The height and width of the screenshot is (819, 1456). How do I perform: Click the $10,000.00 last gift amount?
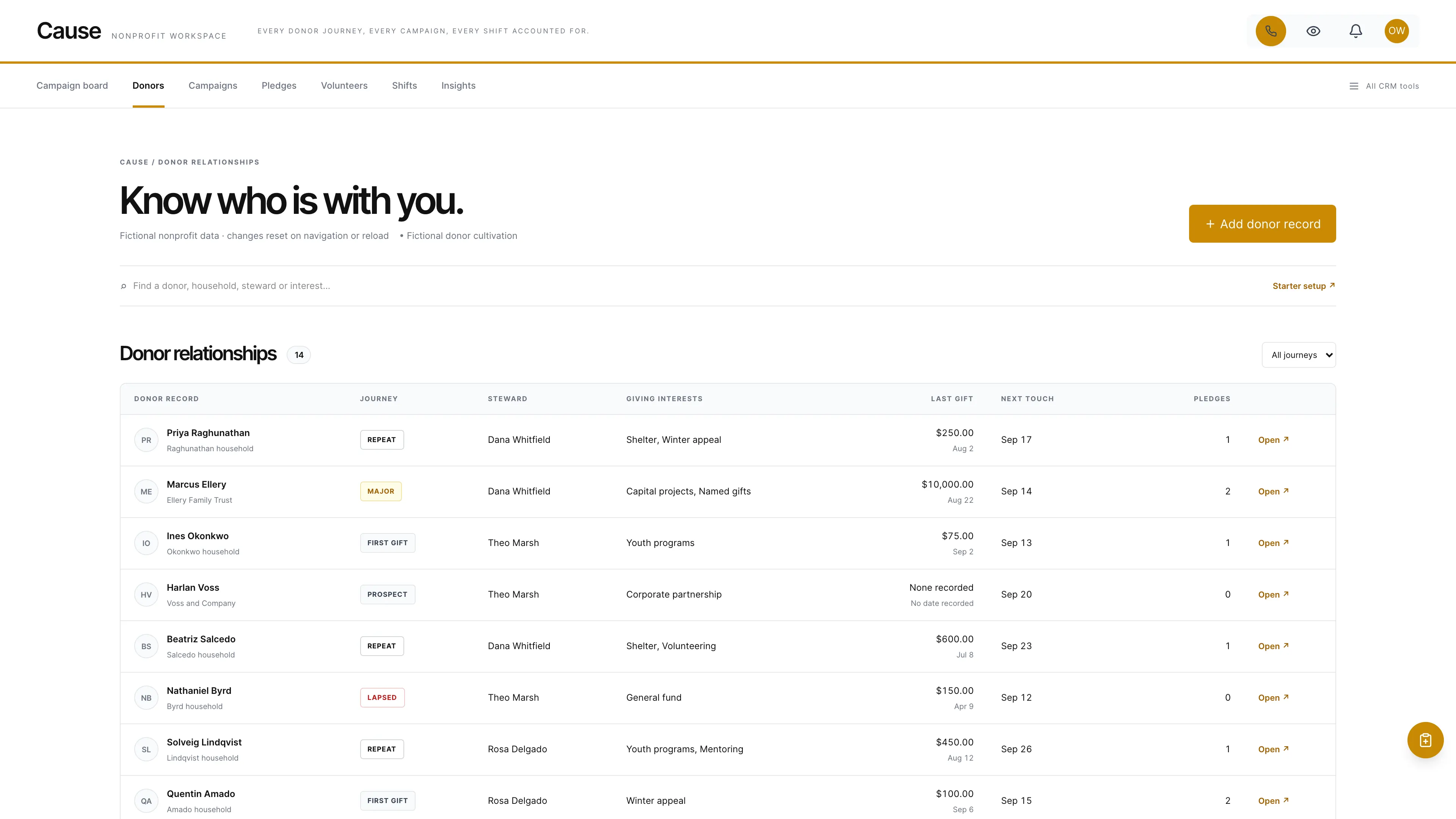(x=947, y=485)
